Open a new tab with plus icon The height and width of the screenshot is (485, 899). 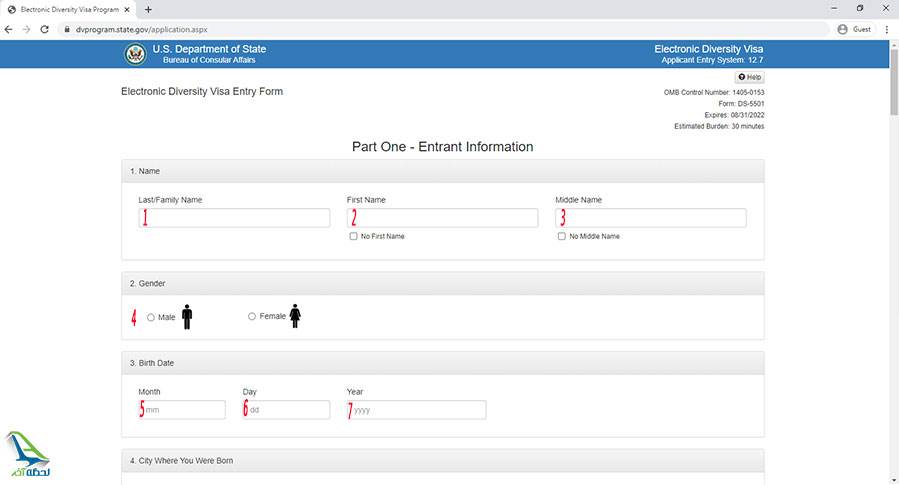point(148,9)
